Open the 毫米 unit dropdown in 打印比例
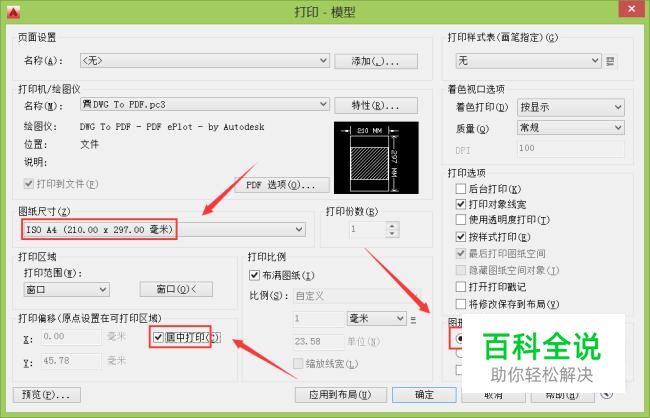Image resolution: width=650 pixels, height=418 pixels. click(376, 318)
